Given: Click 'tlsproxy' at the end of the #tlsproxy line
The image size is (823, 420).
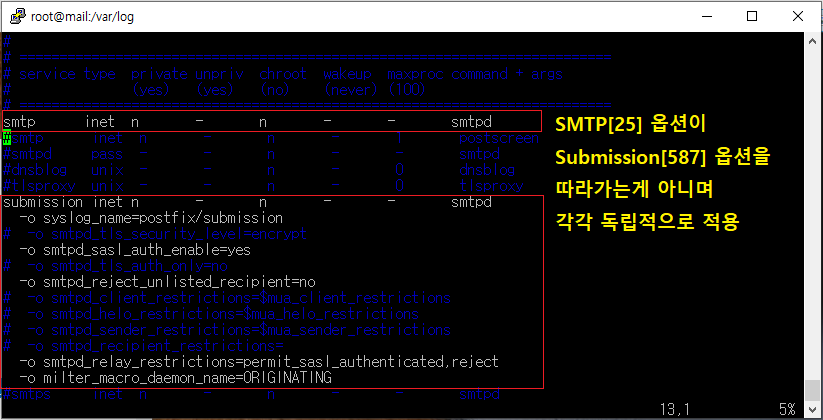Looking at the screenshot, I should pos(491,186).
